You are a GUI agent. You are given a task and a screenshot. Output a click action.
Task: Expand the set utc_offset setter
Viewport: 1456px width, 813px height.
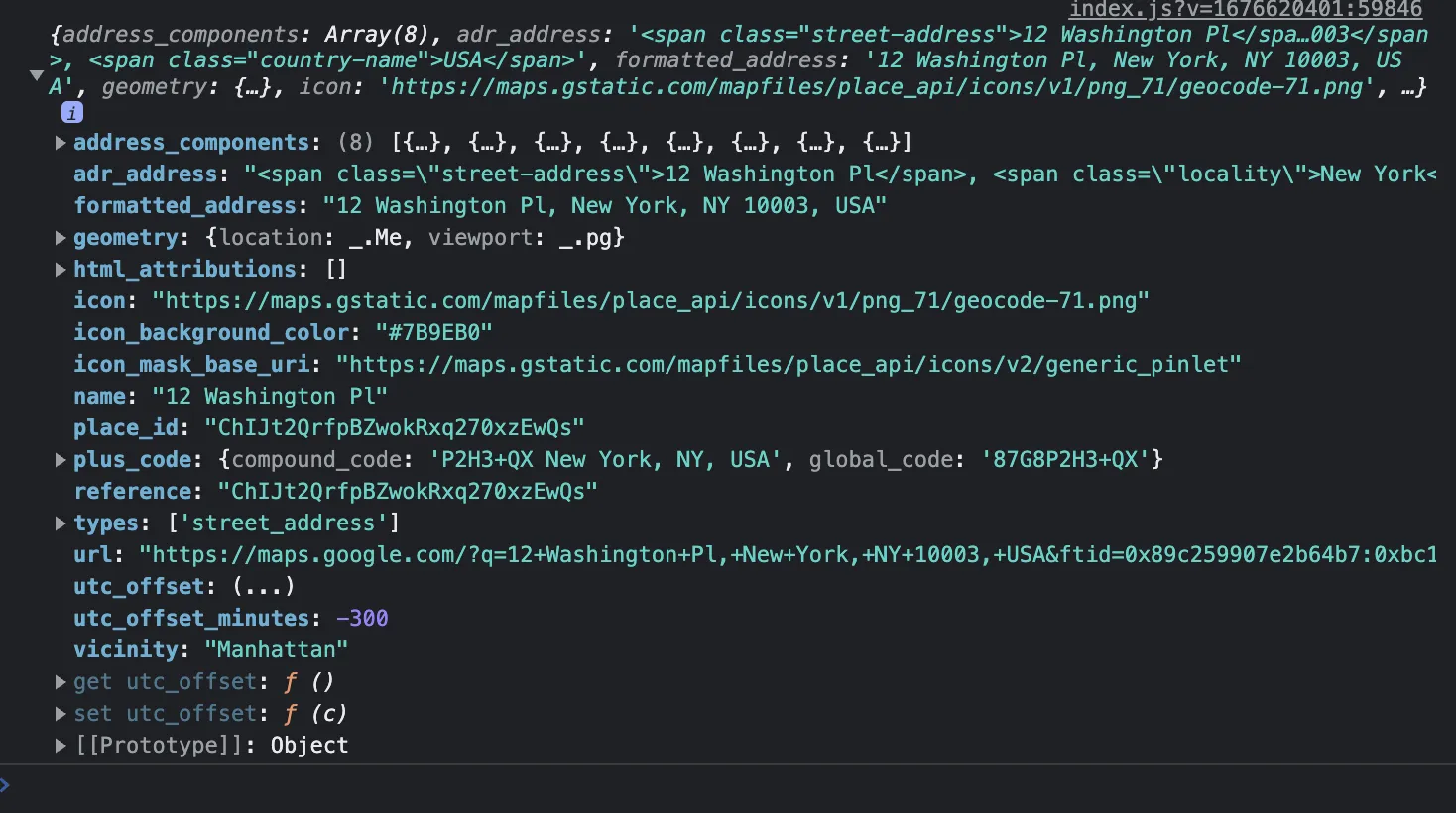(61, 714)
